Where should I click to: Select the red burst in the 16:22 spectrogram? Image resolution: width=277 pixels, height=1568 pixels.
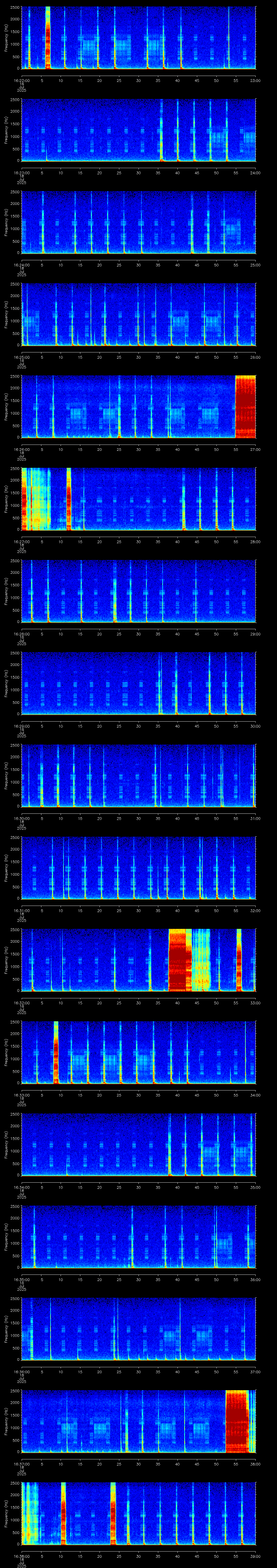coord(48,38)
